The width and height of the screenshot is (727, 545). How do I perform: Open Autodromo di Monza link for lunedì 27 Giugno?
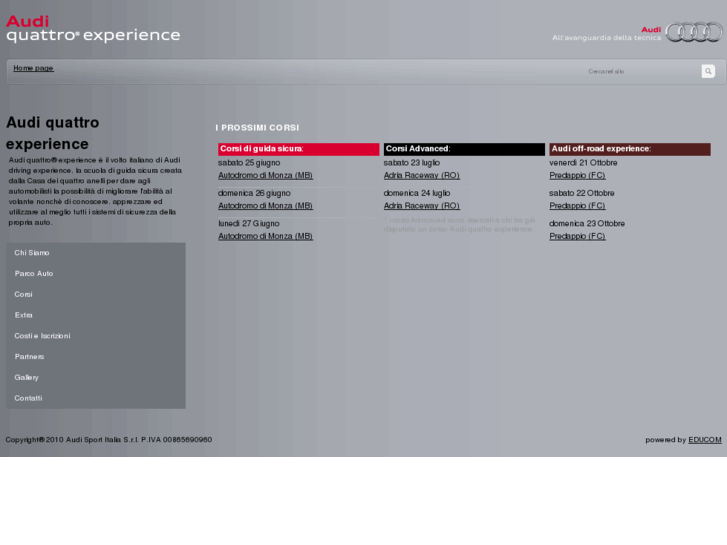tap(265, 236)
